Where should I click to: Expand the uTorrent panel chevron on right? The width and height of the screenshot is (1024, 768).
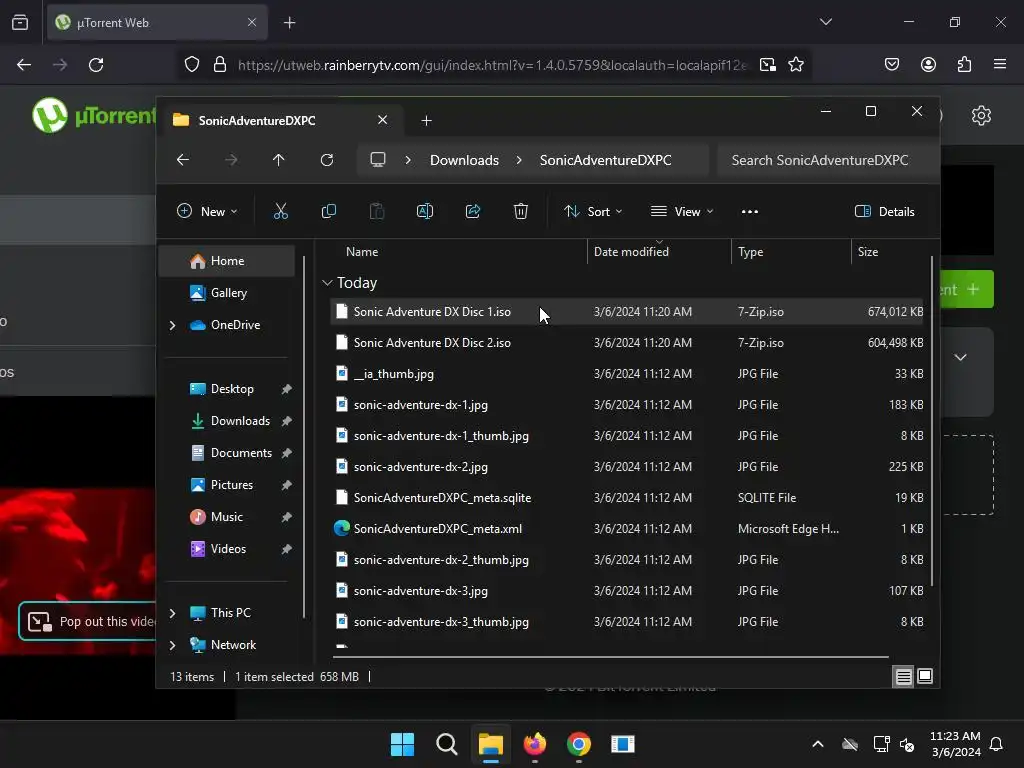[x=960, y=357]
